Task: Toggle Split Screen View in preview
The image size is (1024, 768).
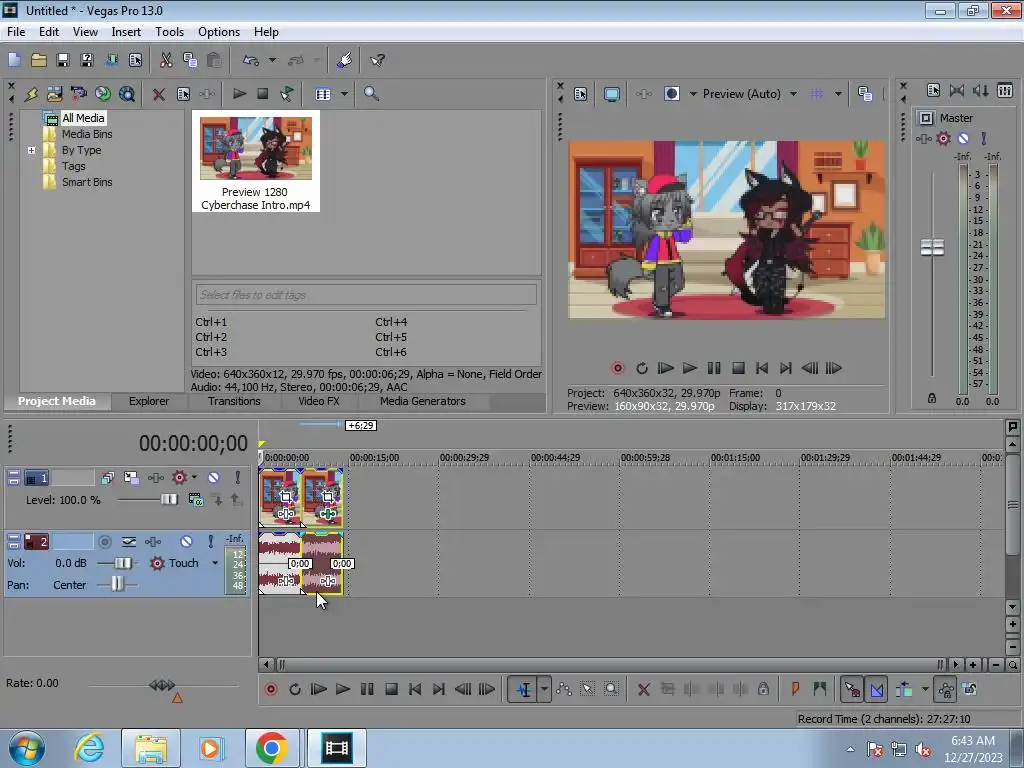Action: (671, 94)
